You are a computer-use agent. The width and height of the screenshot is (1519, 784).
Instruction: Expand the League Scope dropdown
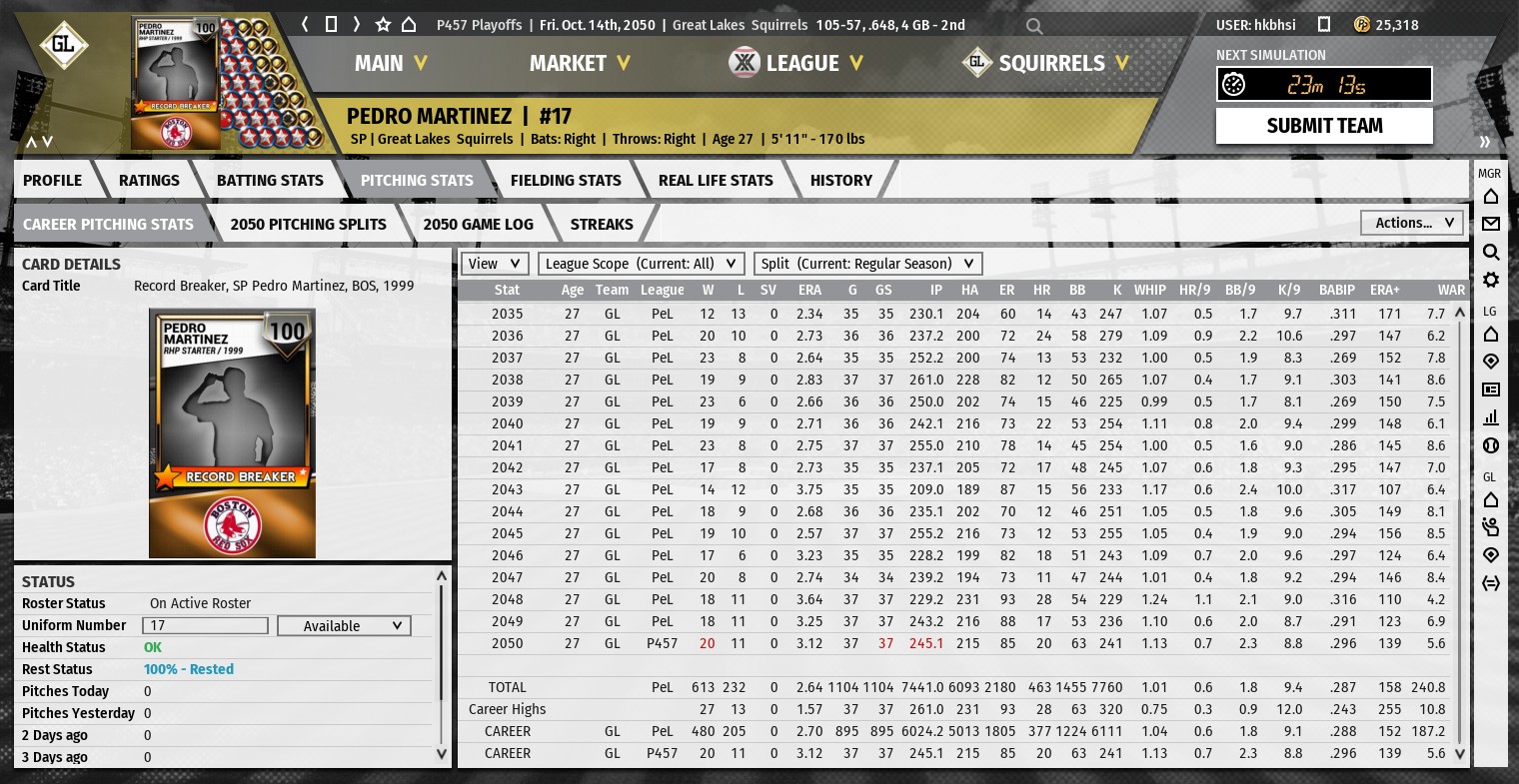642,264
